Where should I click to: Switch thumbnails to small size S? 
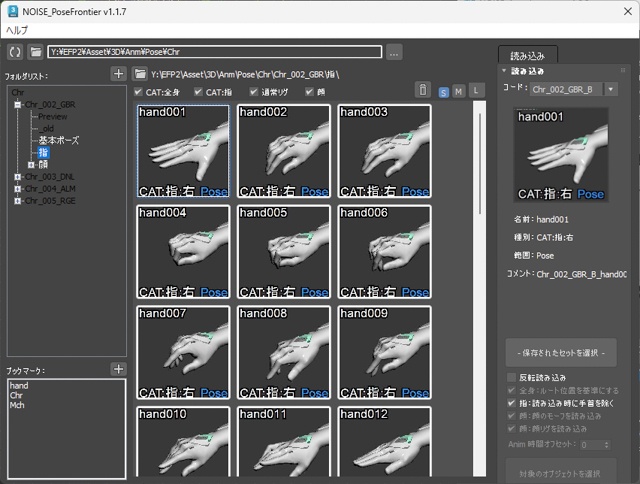pos(443,92)
